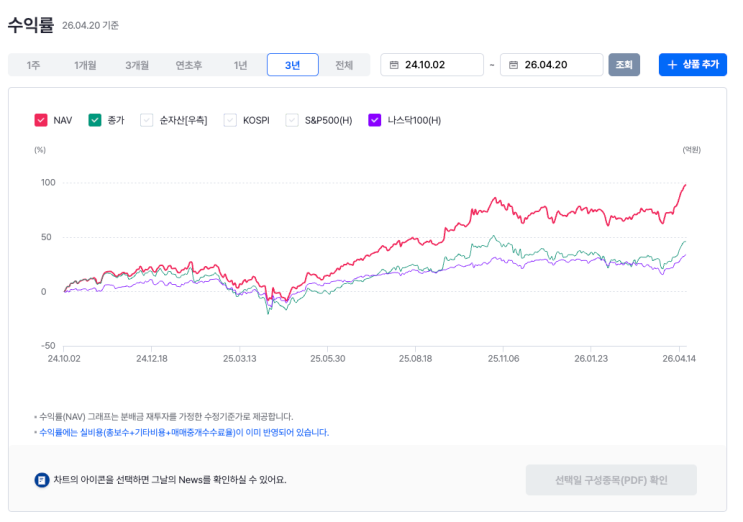Click the 수익률 heading
The height and width of the screenshot is (522, 743).
(x=31, y=25)
